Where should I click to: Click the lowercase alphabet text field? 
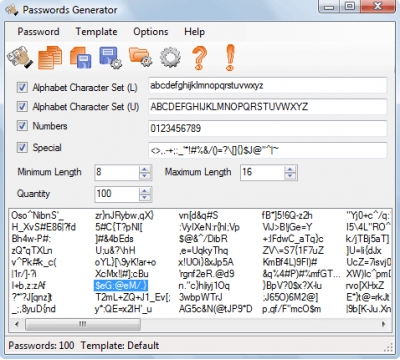[268, 86]
